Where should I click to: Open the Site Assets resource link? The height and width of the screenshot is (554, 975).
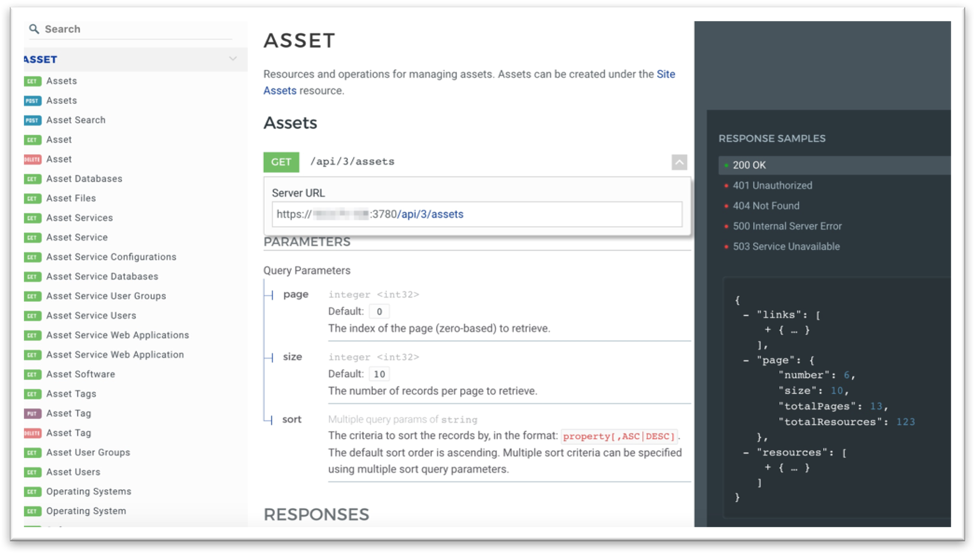(665, 74)
